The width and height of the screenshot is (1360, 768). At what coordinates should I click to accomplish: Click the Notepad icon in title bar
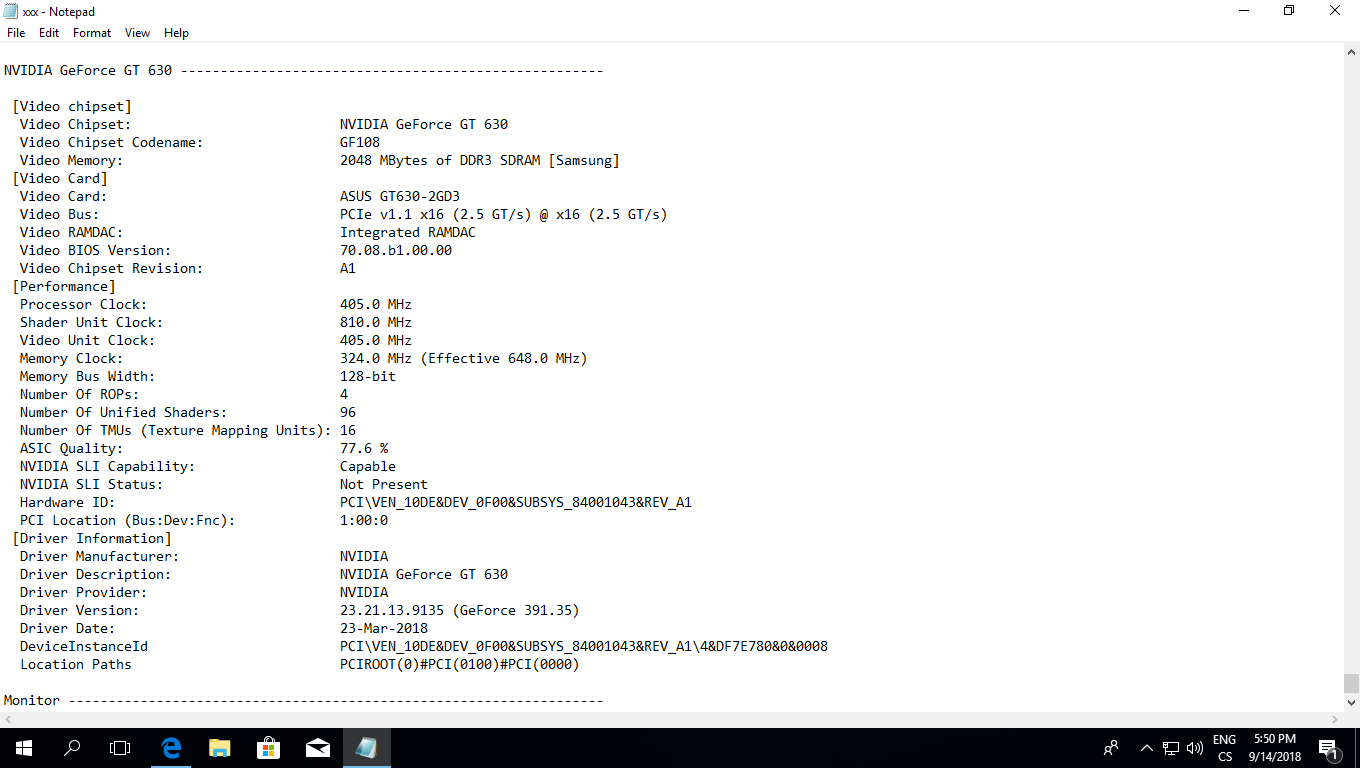tap(11, 11)
